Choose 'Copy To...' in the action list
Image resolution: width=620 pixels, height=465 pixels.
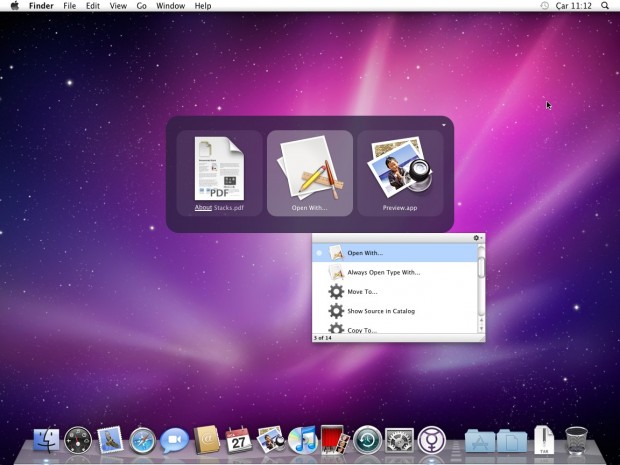[395, 328]
